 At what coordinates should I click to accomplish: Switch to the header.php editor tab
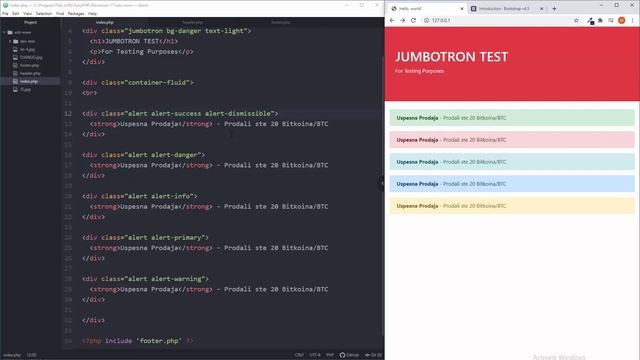(193, 22)
